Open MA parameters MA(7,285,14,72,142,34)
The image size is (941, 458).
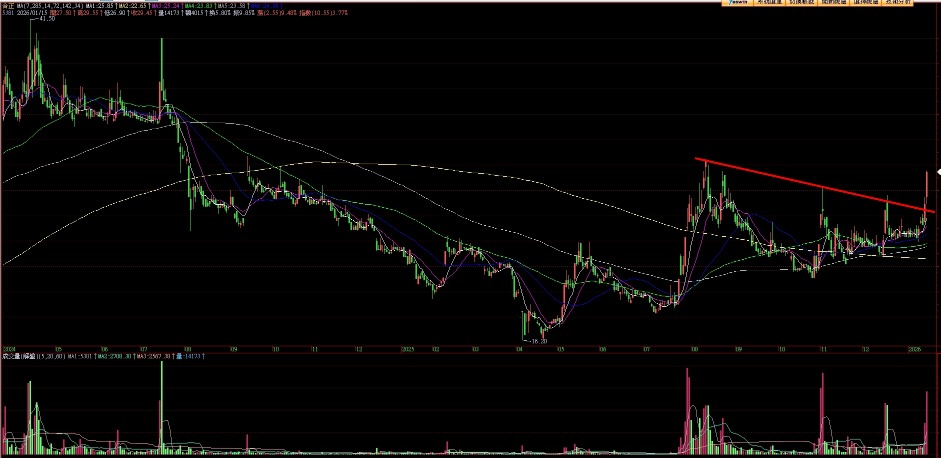click(x=50, y=5)
